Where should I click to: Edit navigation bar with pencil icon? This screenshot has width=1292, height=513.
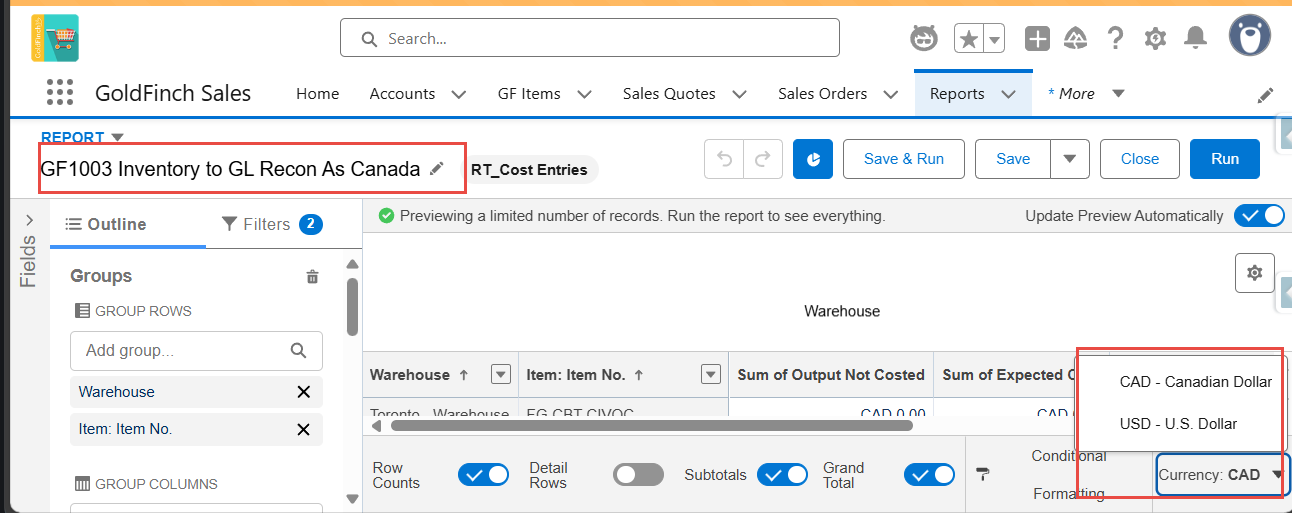[x=1265, y=95]
